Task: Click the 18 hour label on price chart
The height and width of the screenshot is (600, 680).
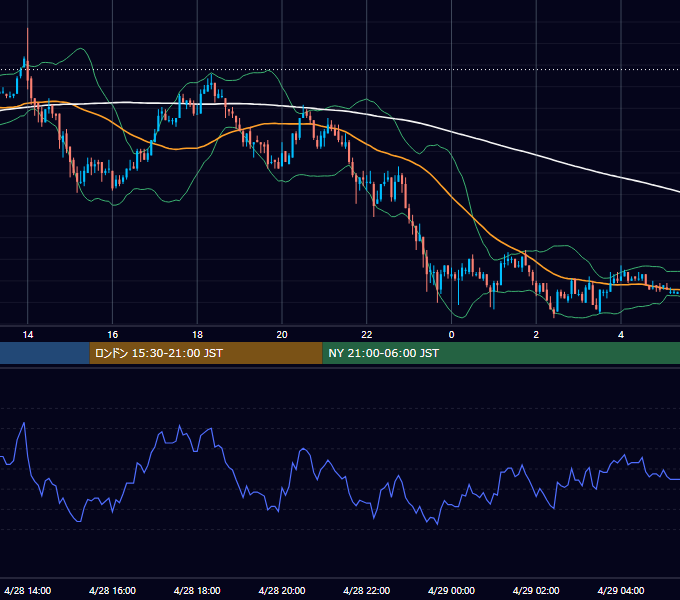Action: point(197,335)
